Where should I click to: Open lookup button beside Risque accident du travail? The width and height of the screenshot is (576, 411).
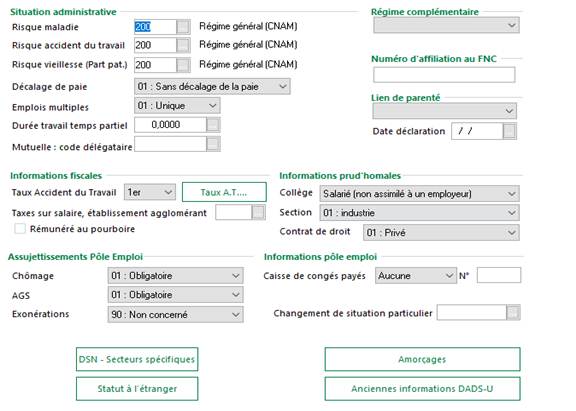coord(183,45)
